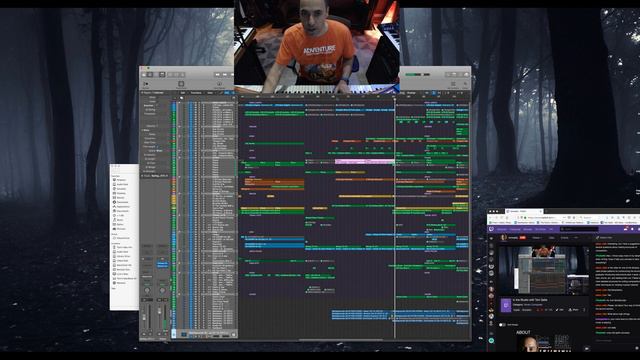Click the browser address bar
This screenshot has width=640, height=360.
[x=543, y=218]
